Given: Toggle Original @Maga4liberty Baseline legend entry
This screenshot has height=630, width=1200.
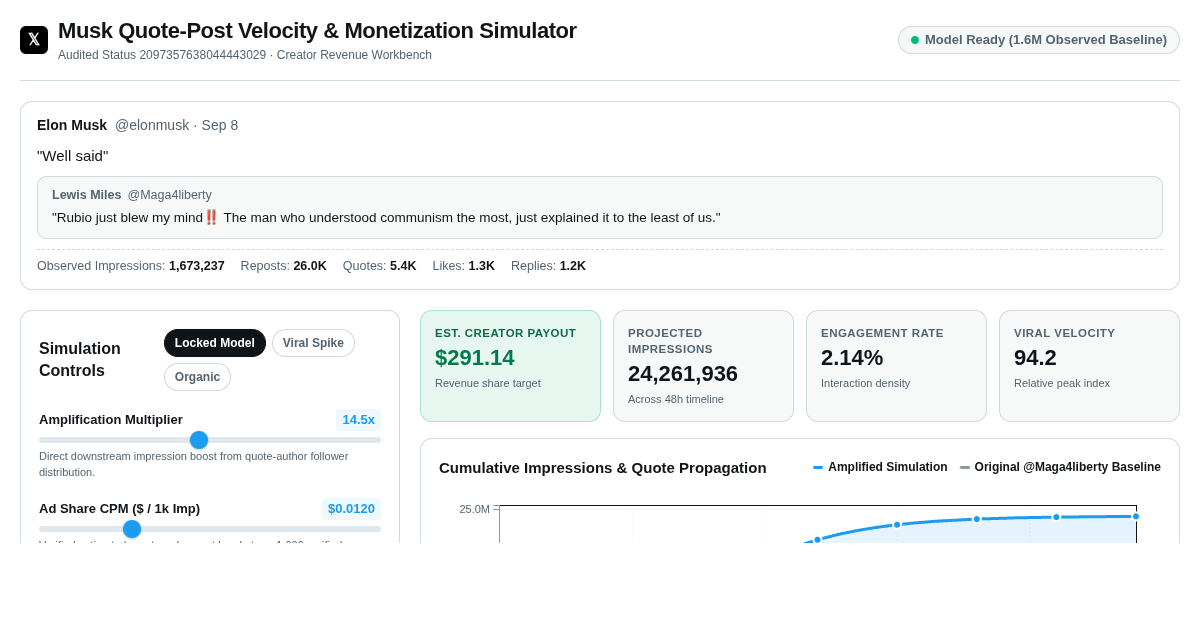Looking at the screenshot, I should click(x=1060, y=467).
